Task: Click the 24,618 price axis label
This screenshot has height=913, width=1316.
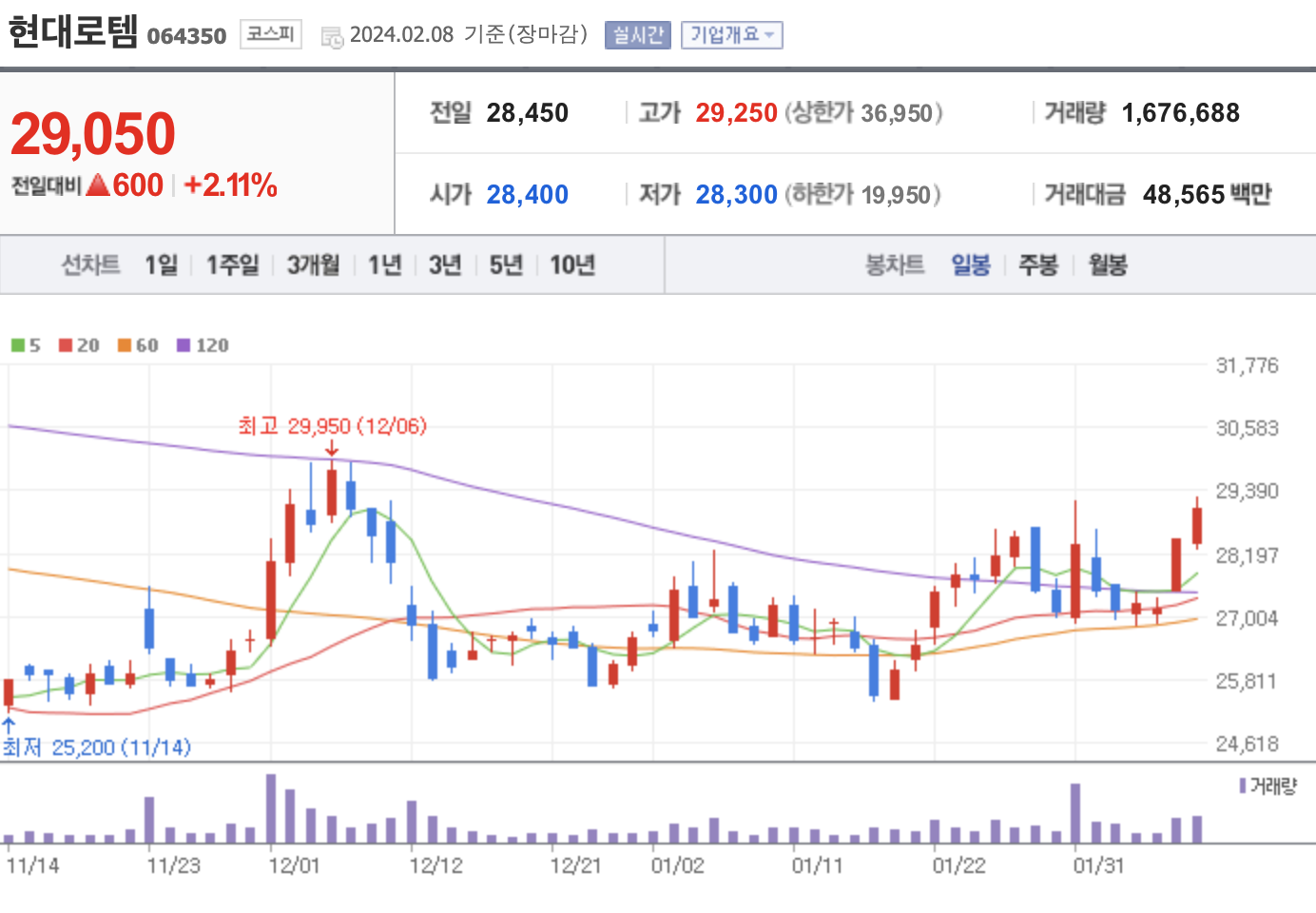Action: point(1247,744)
